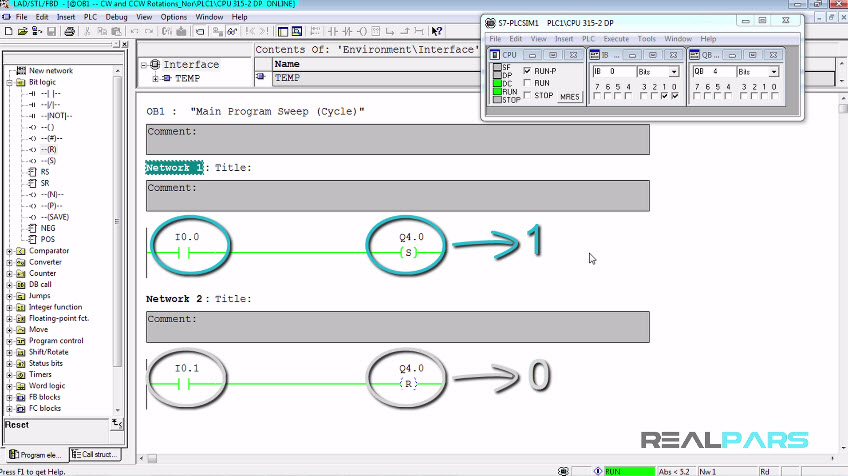
Task: Open the Debug menu
Action: [116, 17]
